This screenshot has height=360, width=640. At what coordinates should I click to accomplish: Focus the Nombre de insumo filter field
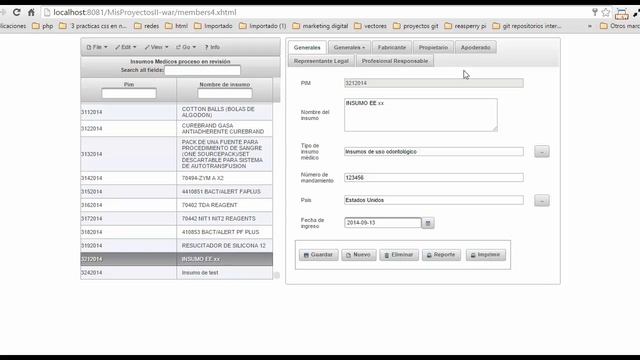pyautogui.click(x=225, y=93)
